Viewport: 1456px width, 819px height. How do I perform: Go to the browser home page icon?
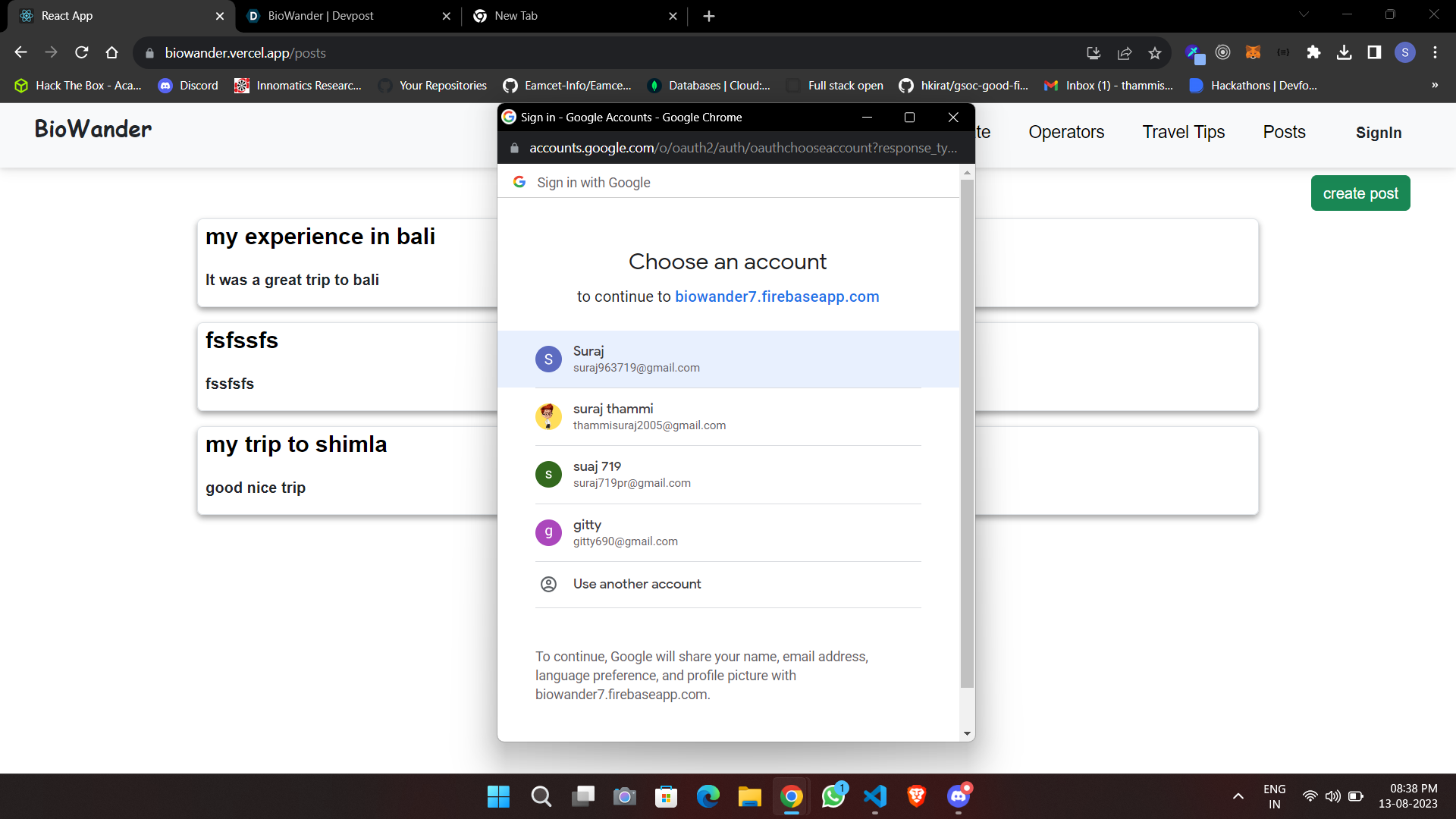pos(112,52)
